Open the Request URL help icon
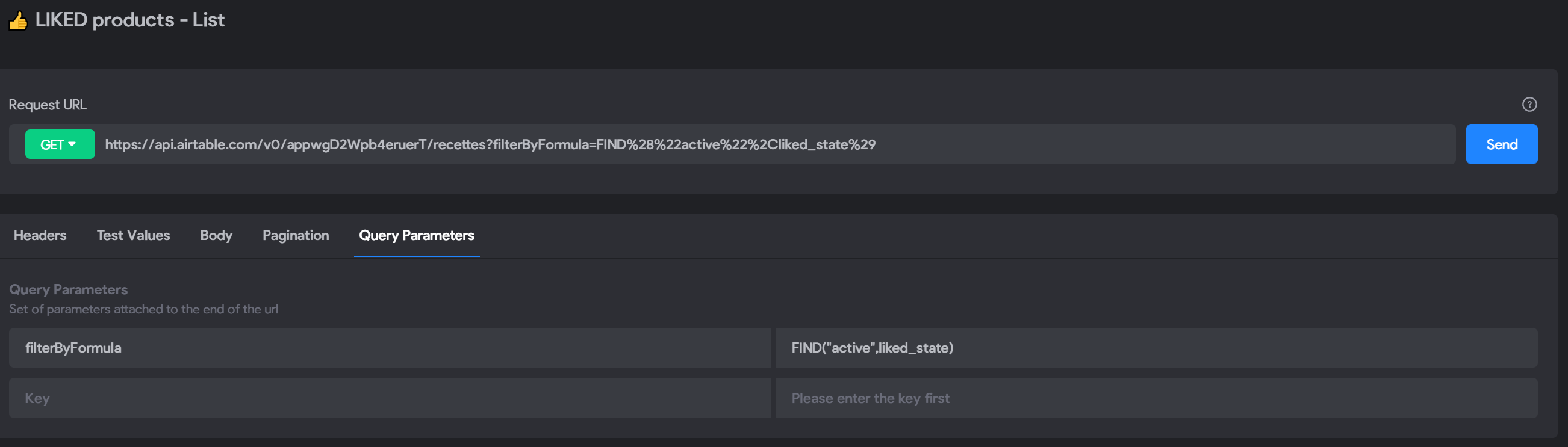 tap(1529, 105)
